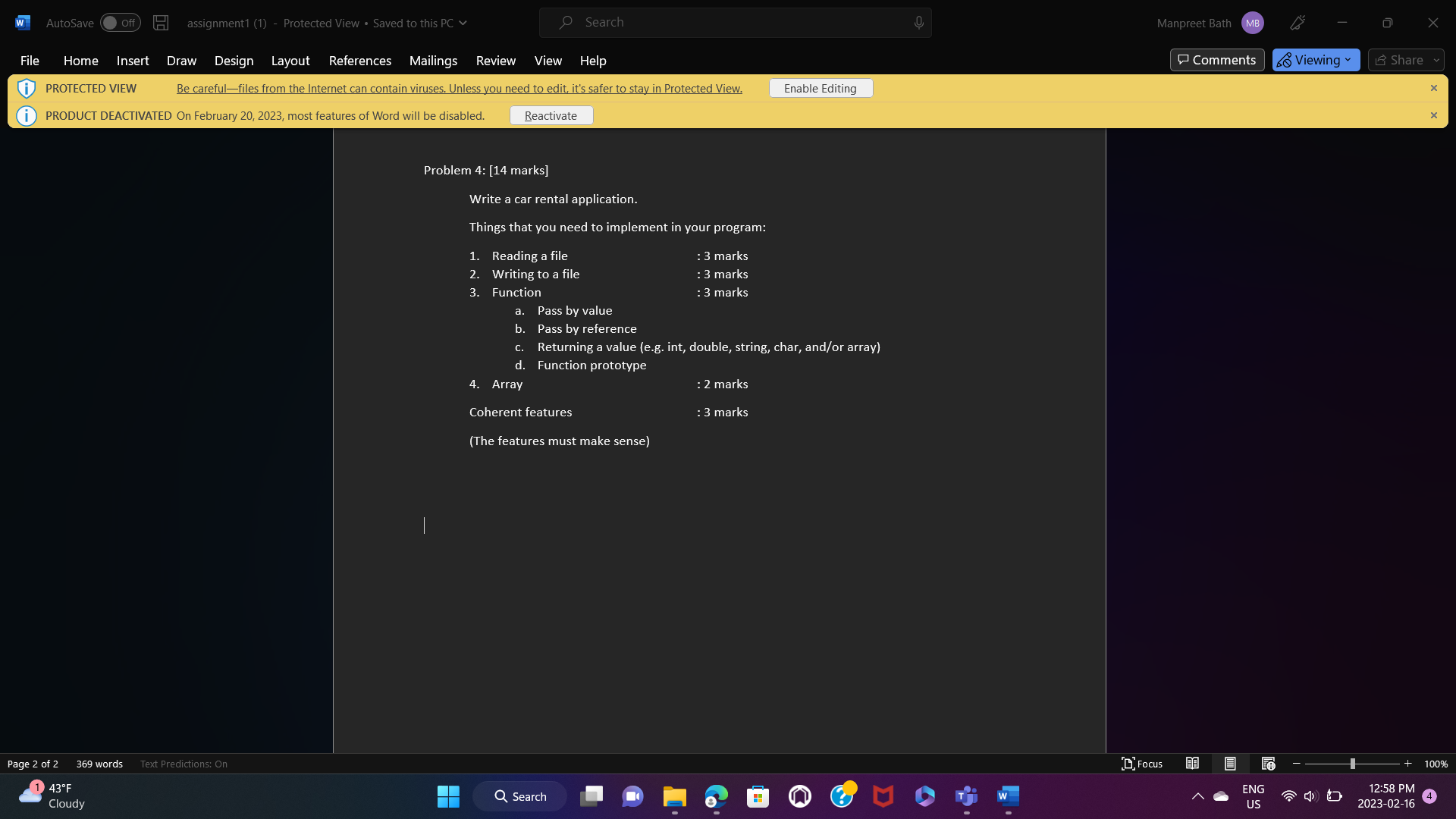
Task: Click the Save icon in title bar
Action: (161, 23)
